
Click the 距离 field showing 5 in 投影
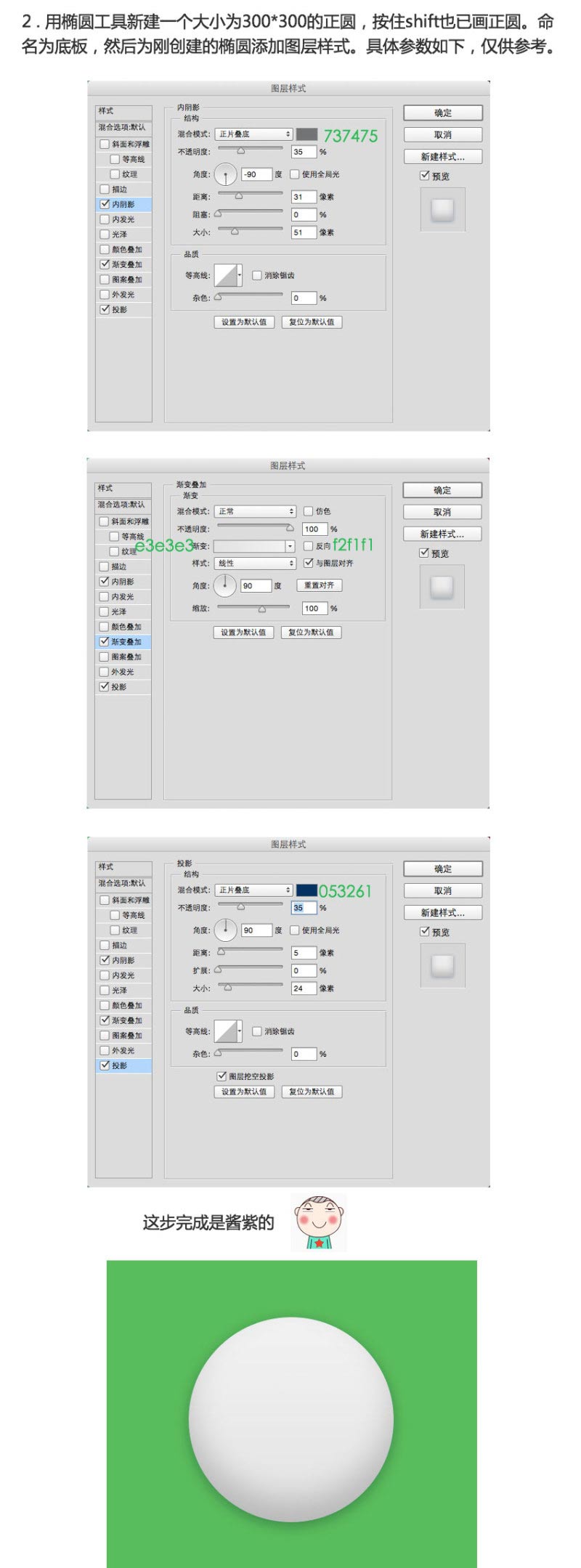(x=304, y=953)
